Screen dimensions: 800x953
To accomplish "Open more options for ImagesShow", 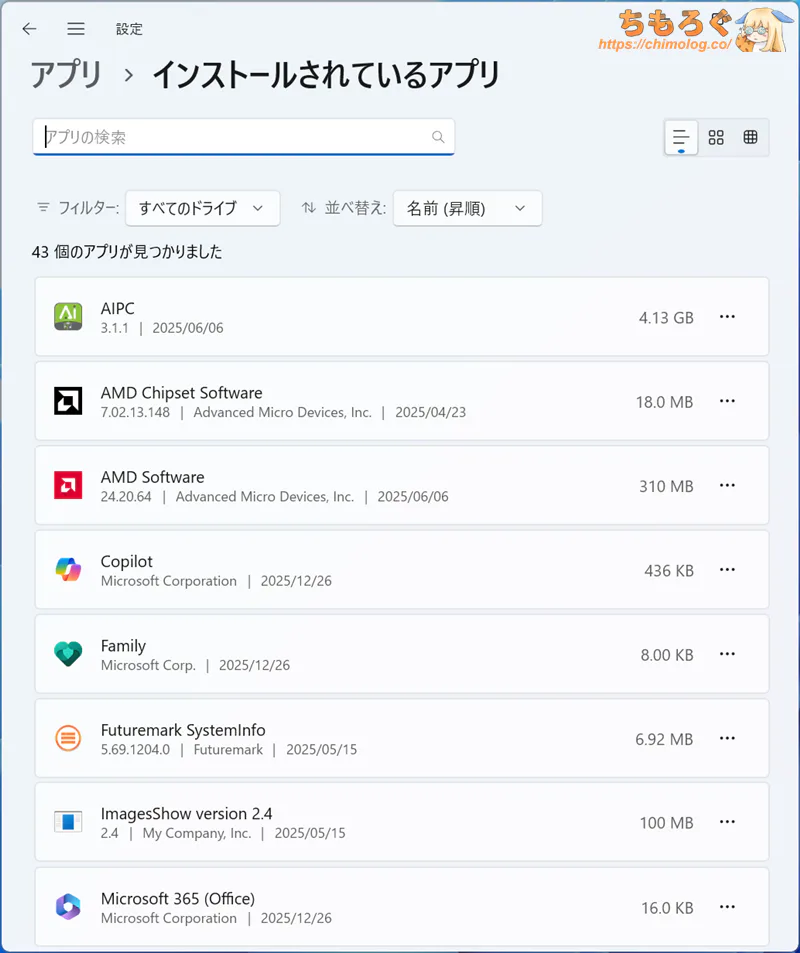I will coord(727,823).
